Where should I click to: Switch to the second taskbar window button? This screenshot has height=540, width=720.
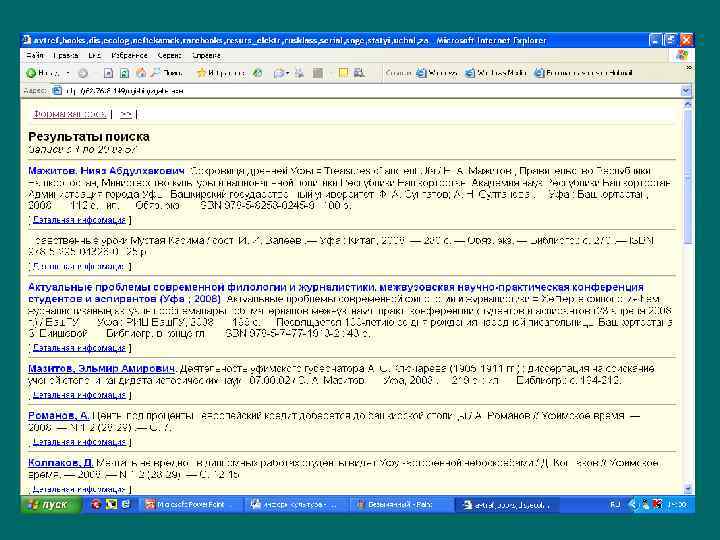point(295,505)
